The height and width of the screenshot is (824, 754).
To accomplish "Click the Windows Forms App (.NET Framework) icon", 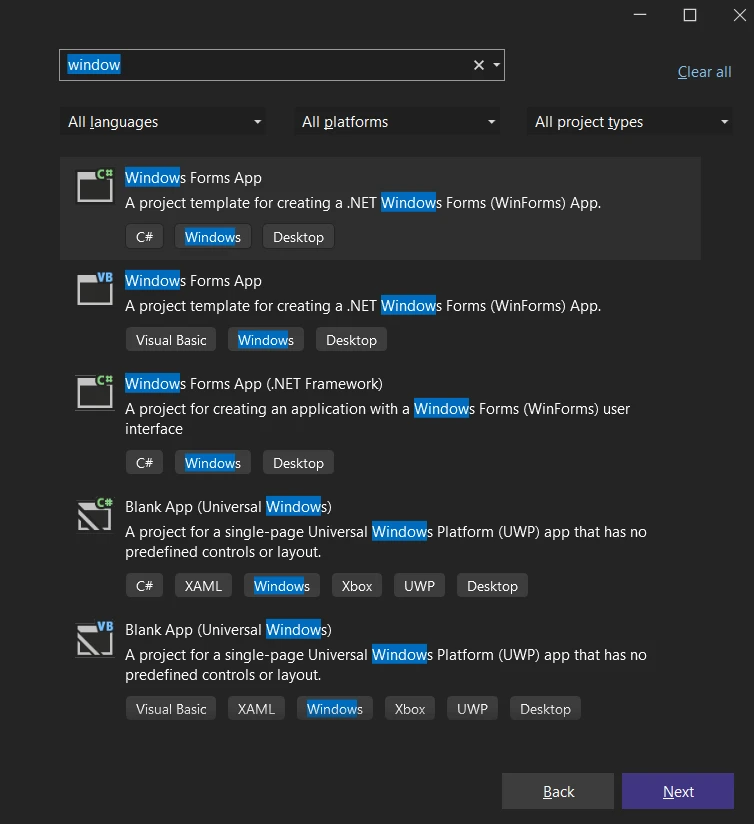I will click(95, 393).
